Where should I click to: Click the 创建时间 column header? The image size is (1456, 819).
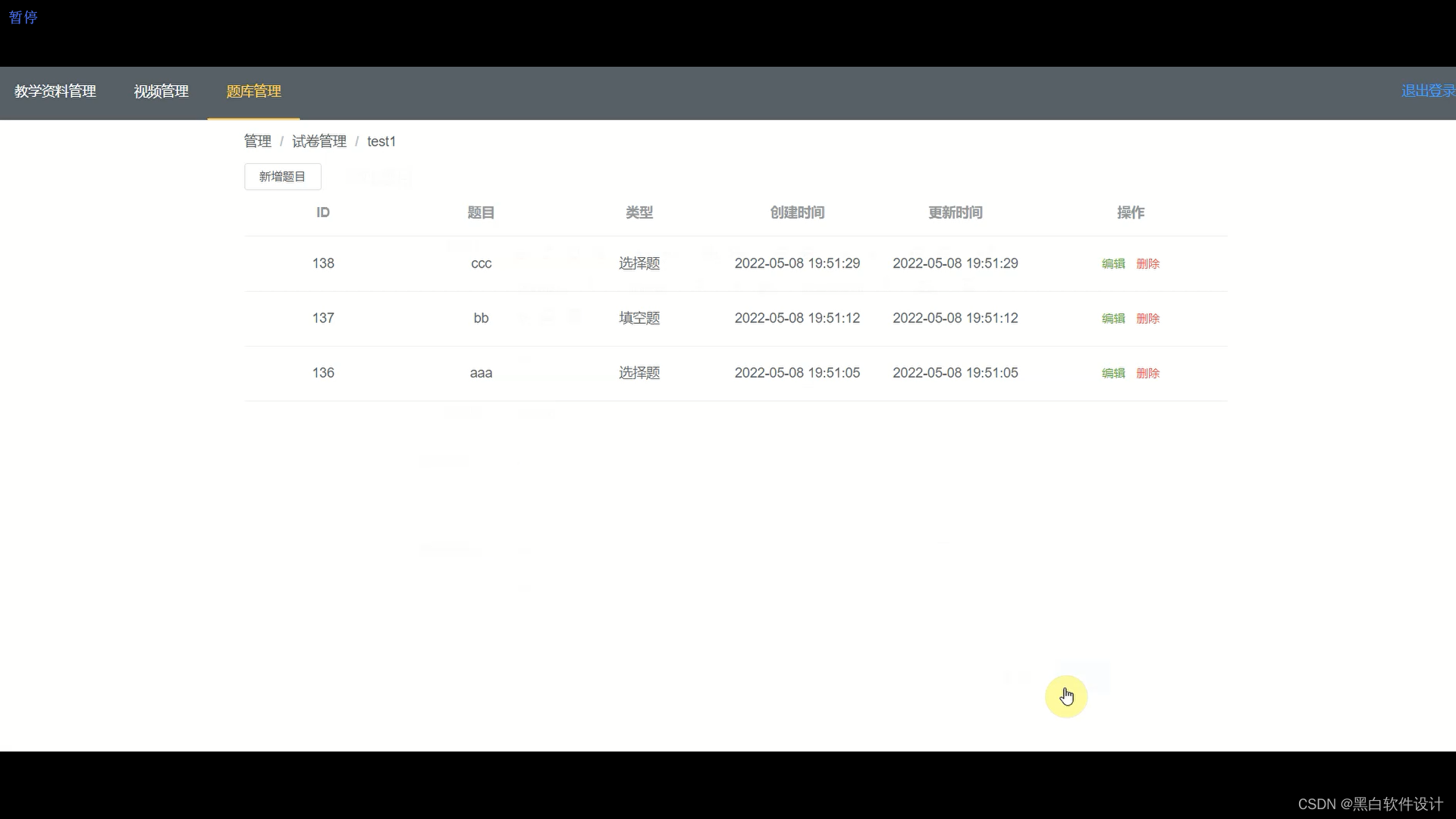coord(797,212)
